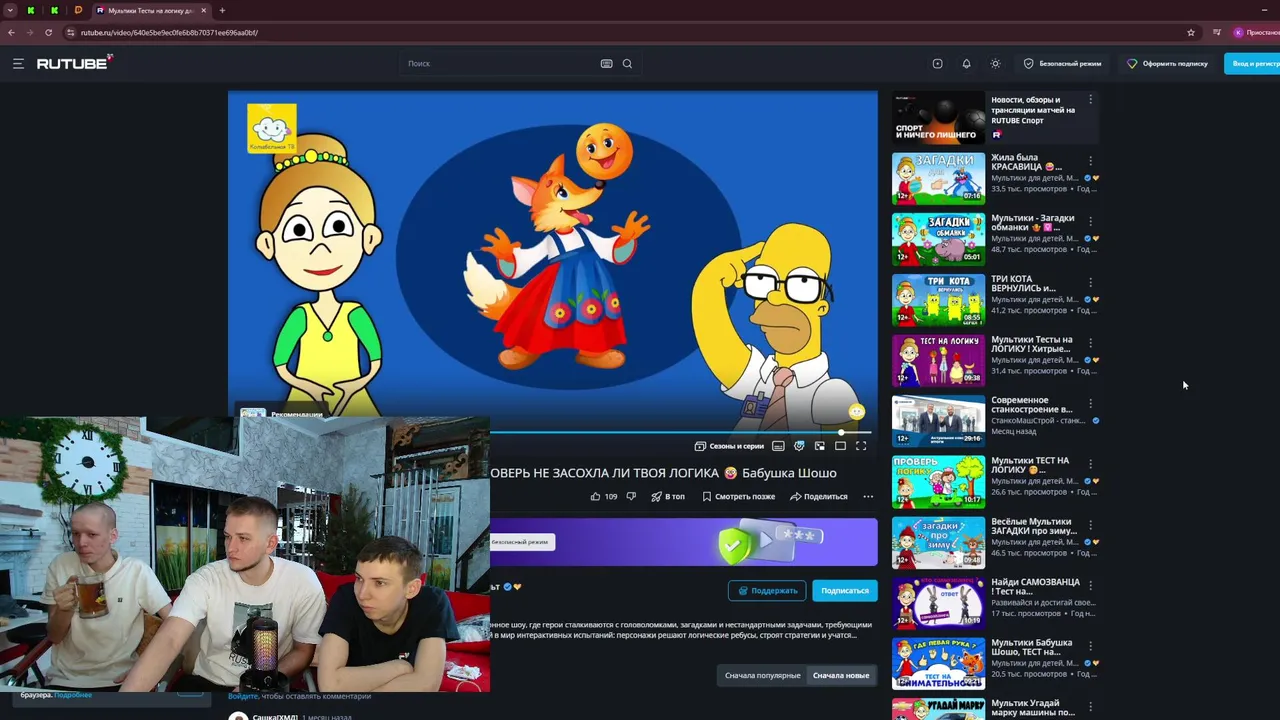Subscribe with the Подписаться button

[845, 590]
